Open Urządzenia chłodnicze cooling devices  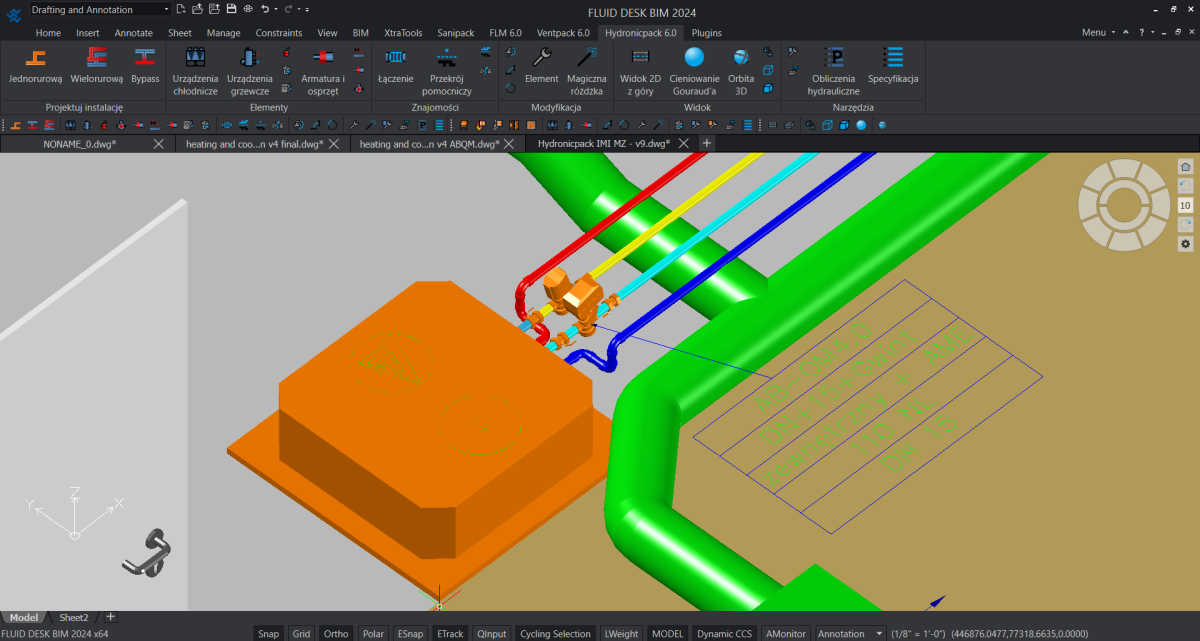coord(195,60)
